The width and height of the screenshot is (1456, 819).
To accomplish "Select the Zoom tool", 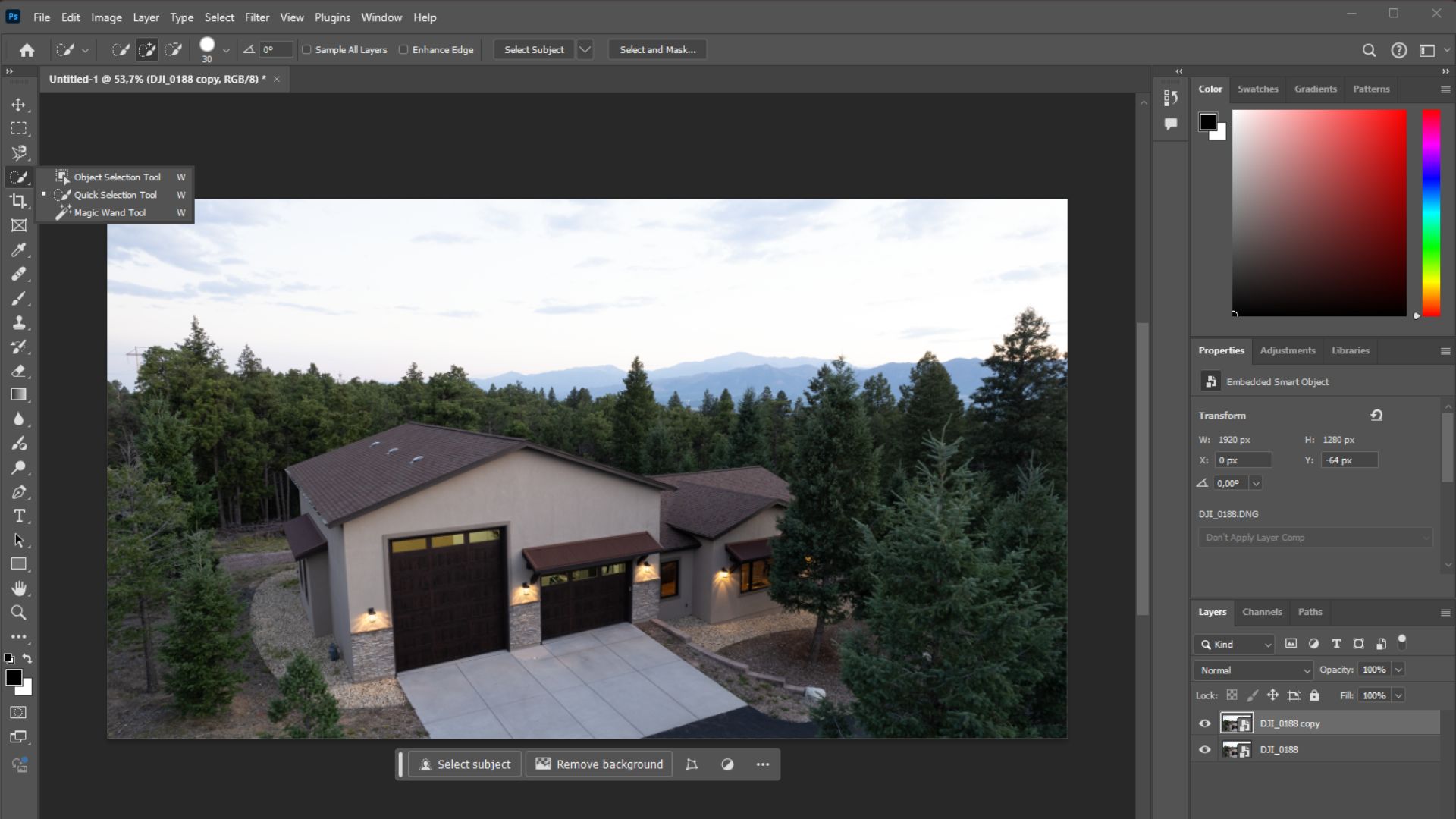I will click(19, 613).
